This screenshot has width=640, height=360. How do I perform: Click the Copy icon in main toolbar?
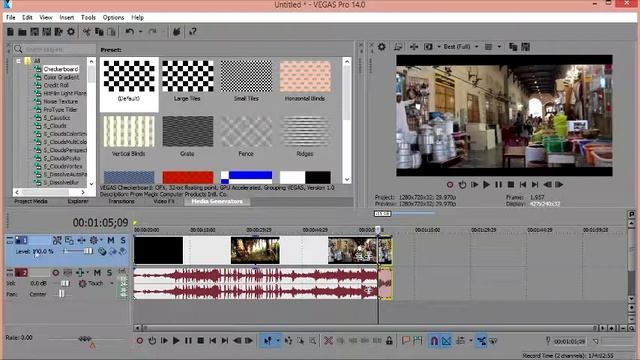[99, 32]
